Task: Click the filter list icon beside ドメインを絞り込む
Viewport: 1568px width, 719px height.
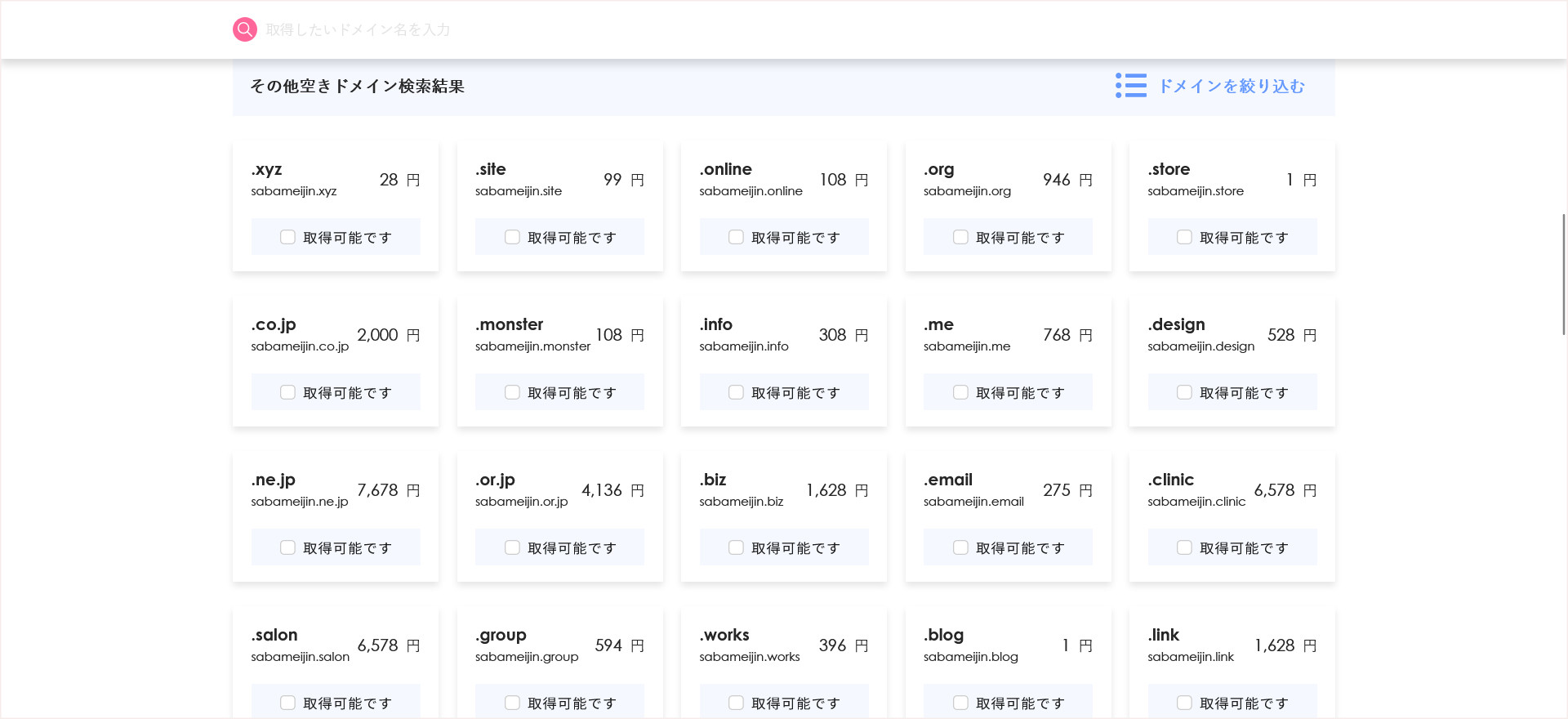Action: point(1131,86)
